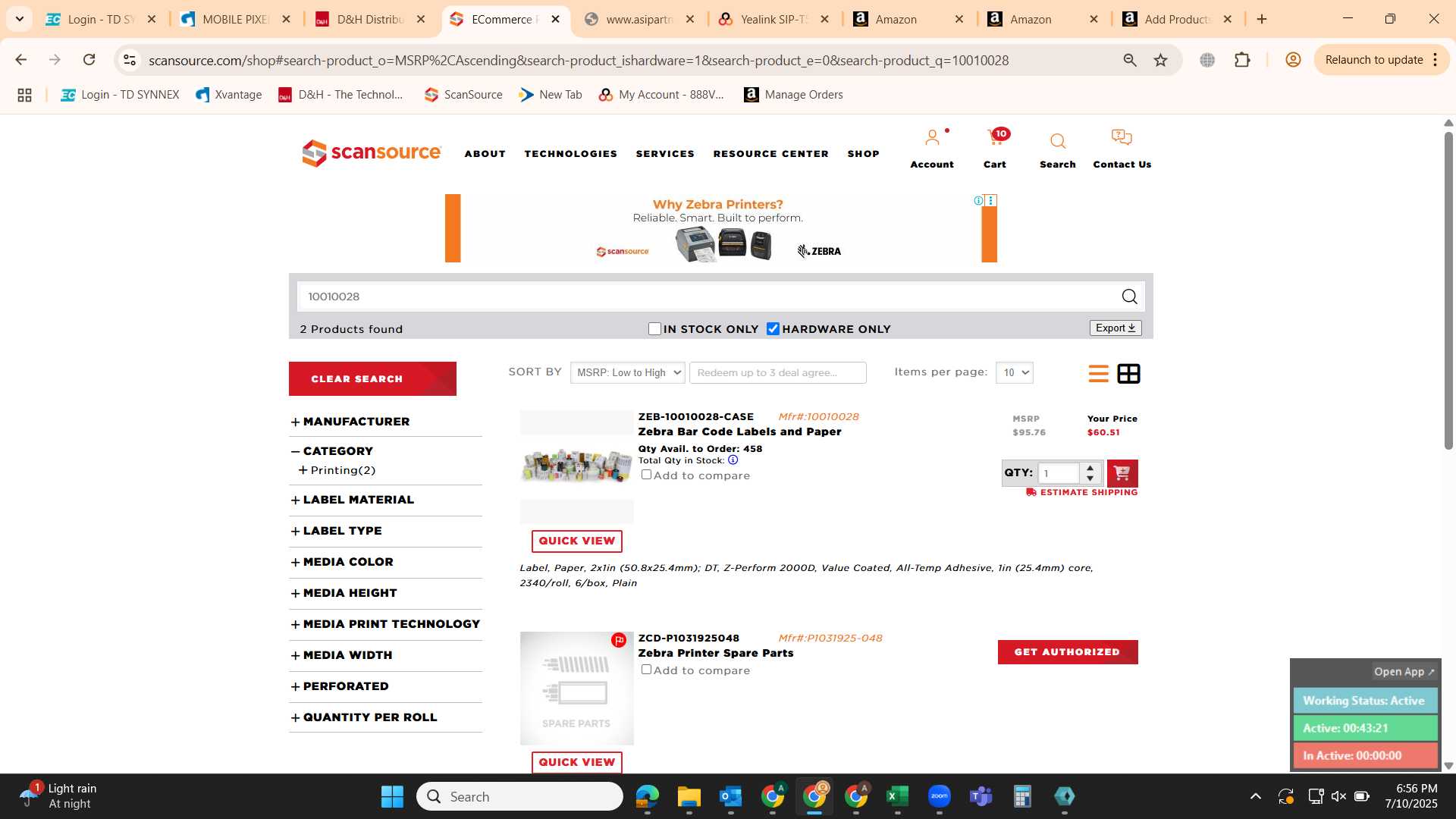The image size is (1456, 819).
Task: Click the CLEAR SEARCH button
Action: click(x=372, y=378)
